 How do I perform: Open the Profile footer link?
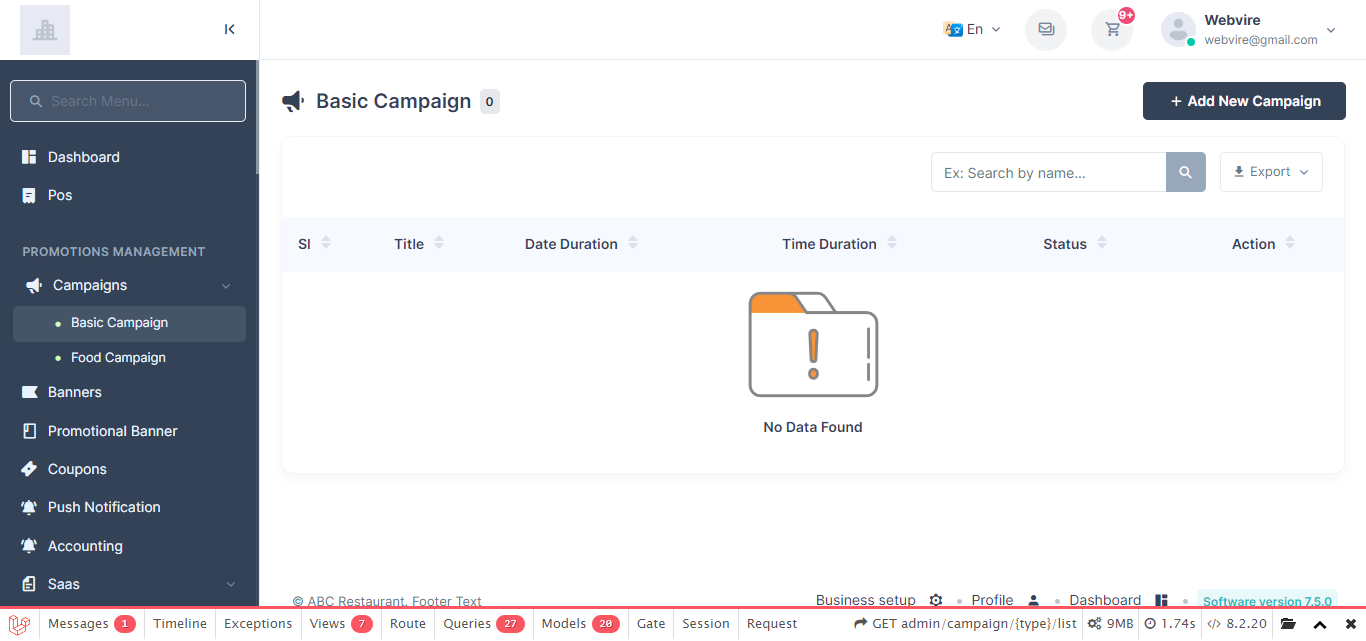(x=993, y=601)
